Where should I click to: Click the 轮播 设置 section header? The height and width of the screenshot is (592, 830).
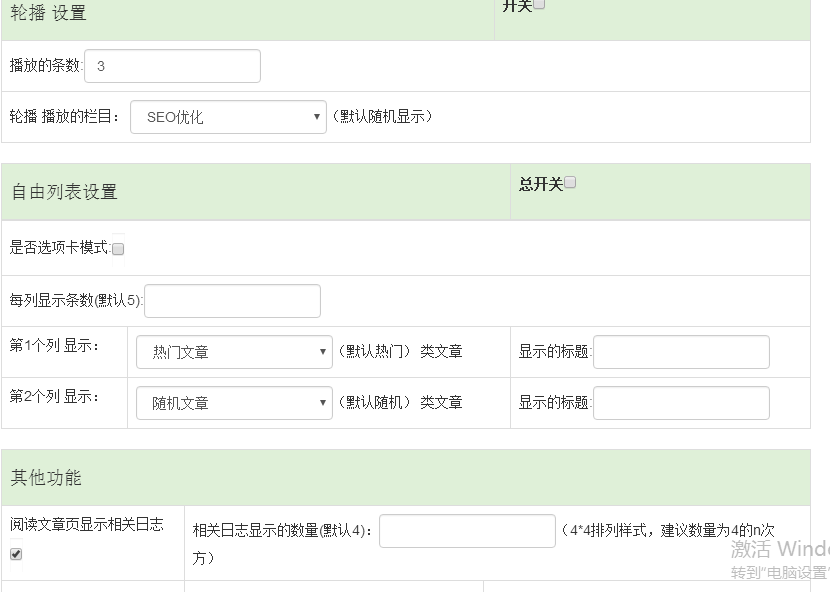47,14
